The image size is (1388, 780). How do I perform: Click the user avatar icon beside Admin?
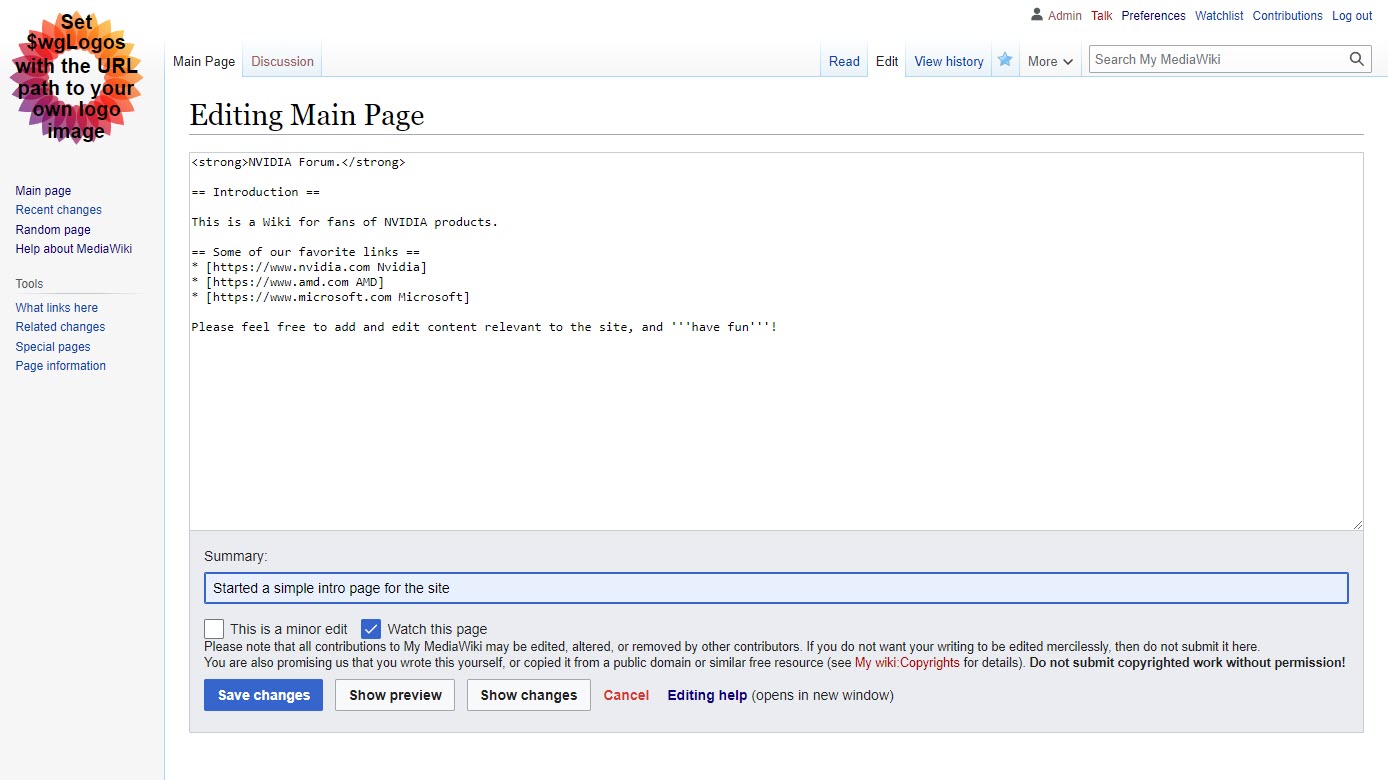point(1037,15)
